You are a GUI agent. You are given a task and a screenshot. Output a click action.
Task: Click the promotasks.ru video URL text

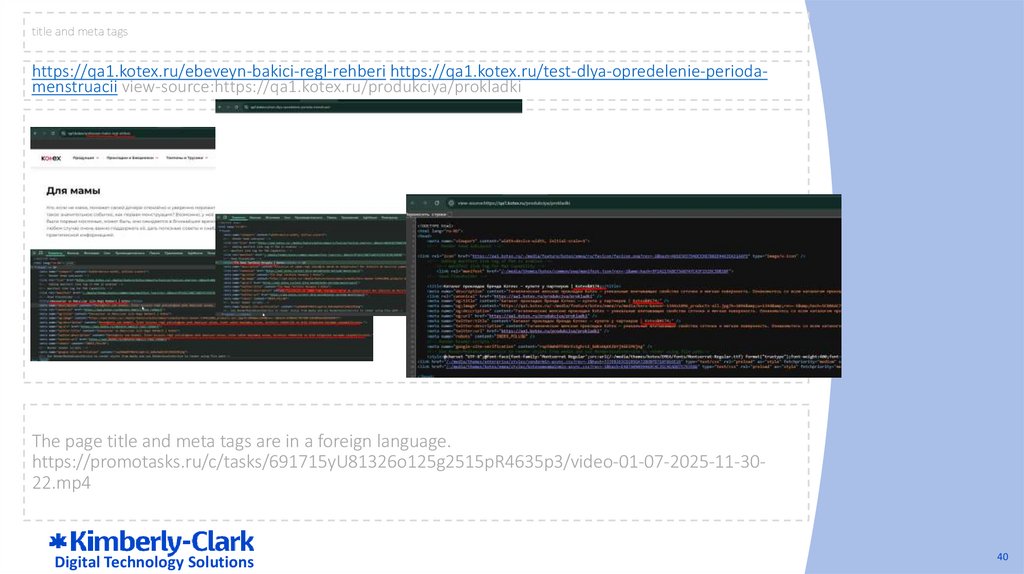tap(398, 472)
